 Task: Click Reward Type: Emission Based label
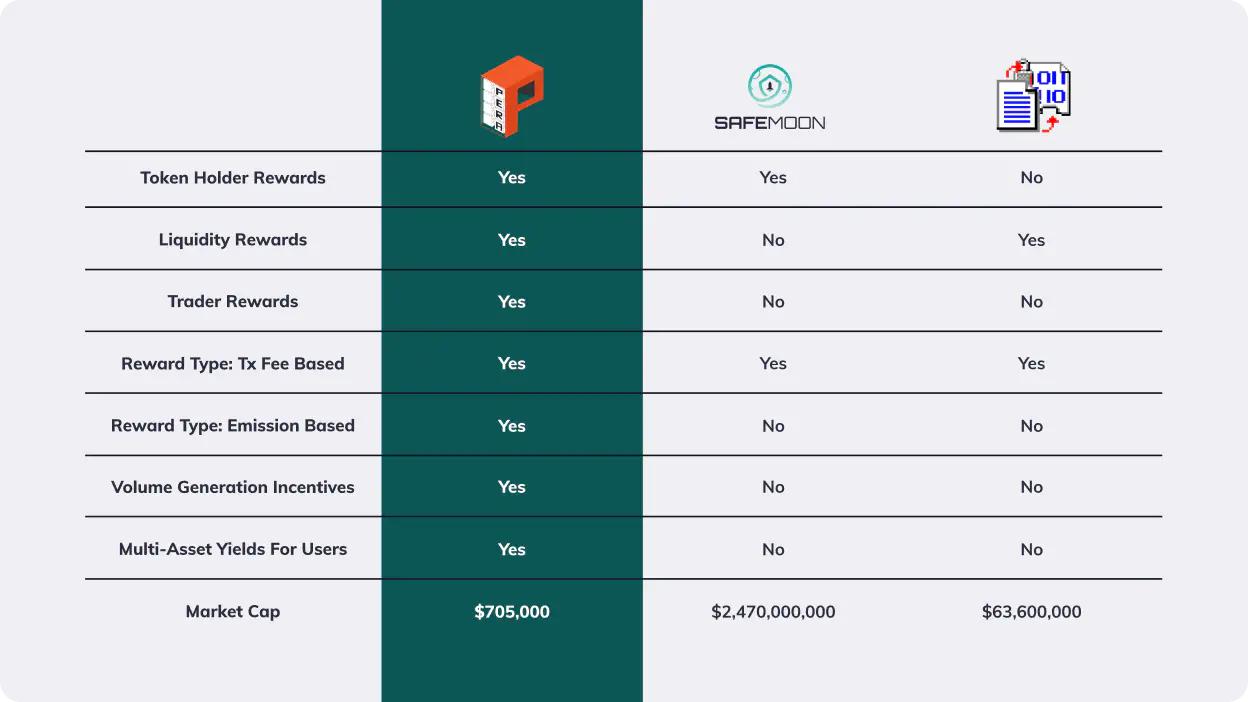(x=233, y=426)
